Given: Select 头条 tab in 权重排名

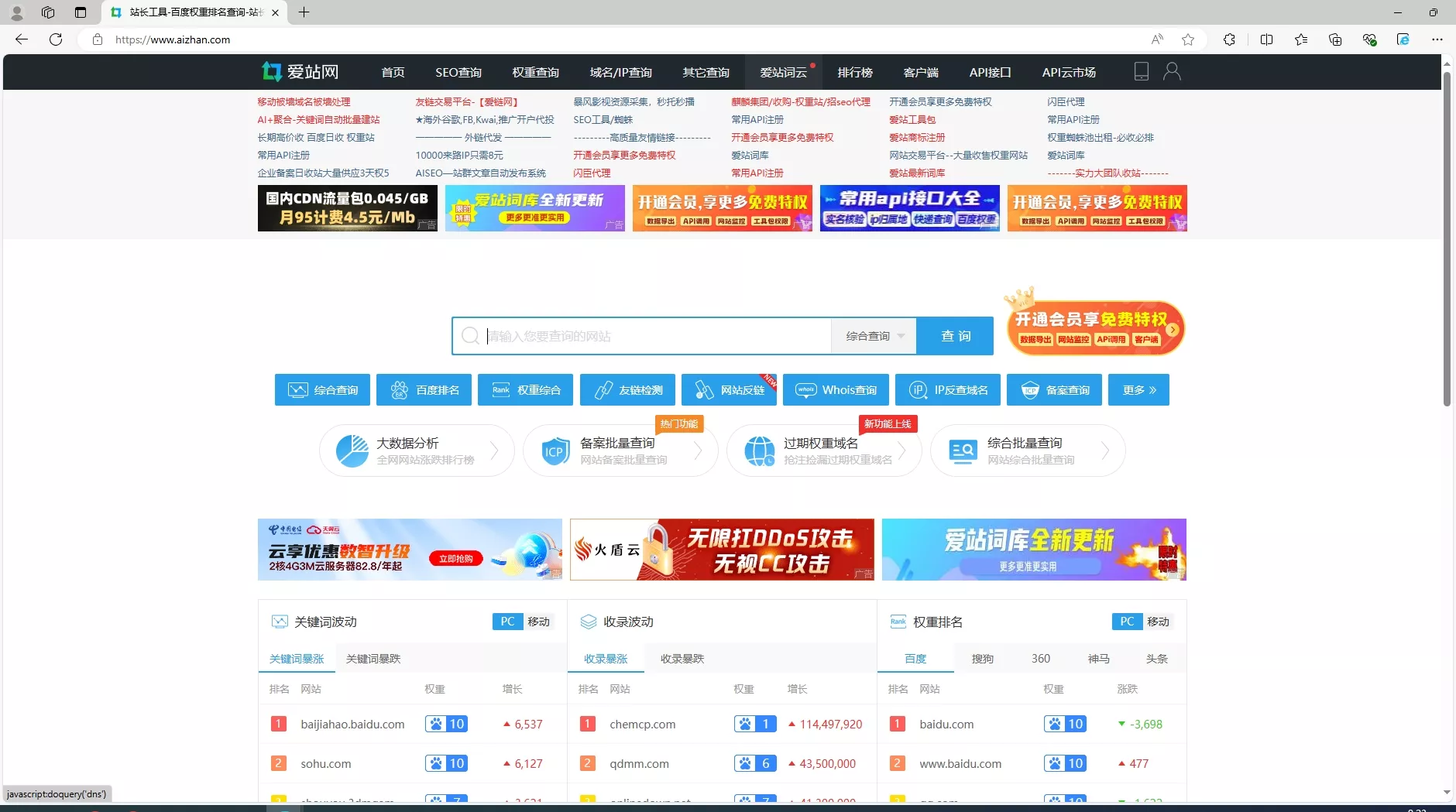Looking at the screenshot, I should [x=1157, y=659].
